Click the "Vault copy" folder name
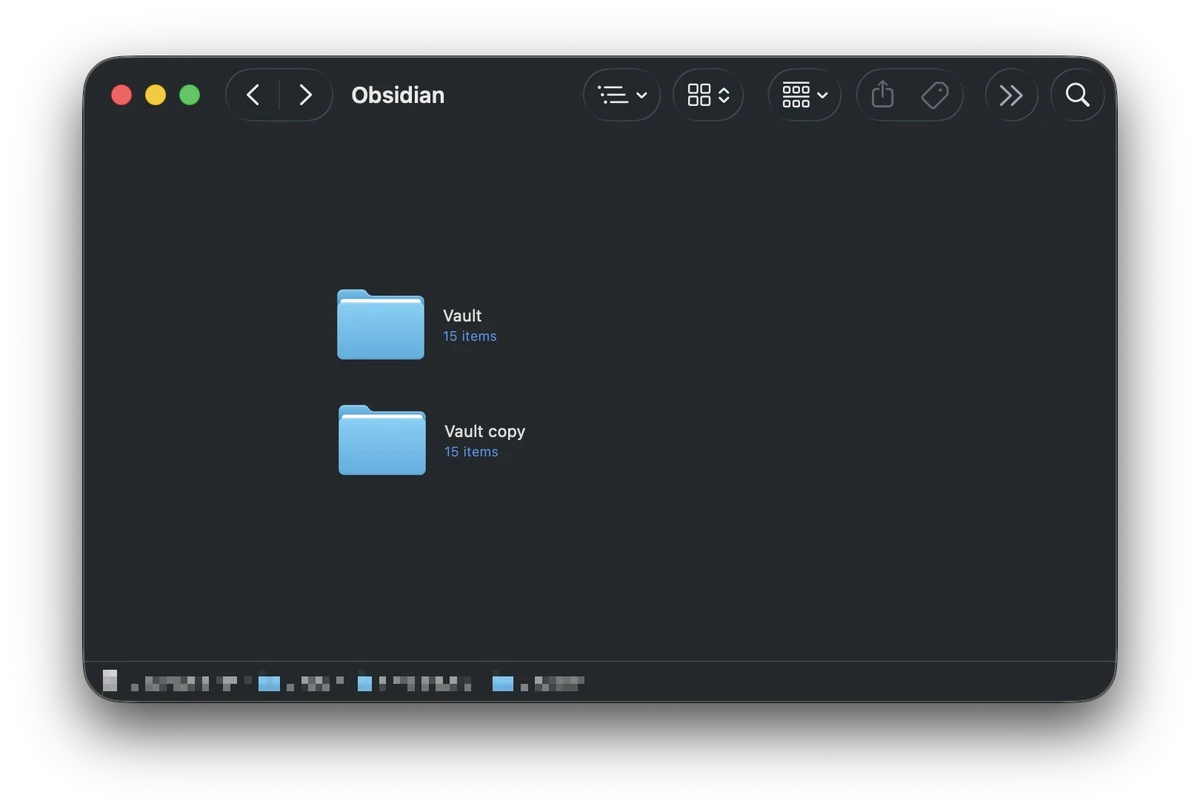This screenshot has height=812, width=1200. pos(485,431)
